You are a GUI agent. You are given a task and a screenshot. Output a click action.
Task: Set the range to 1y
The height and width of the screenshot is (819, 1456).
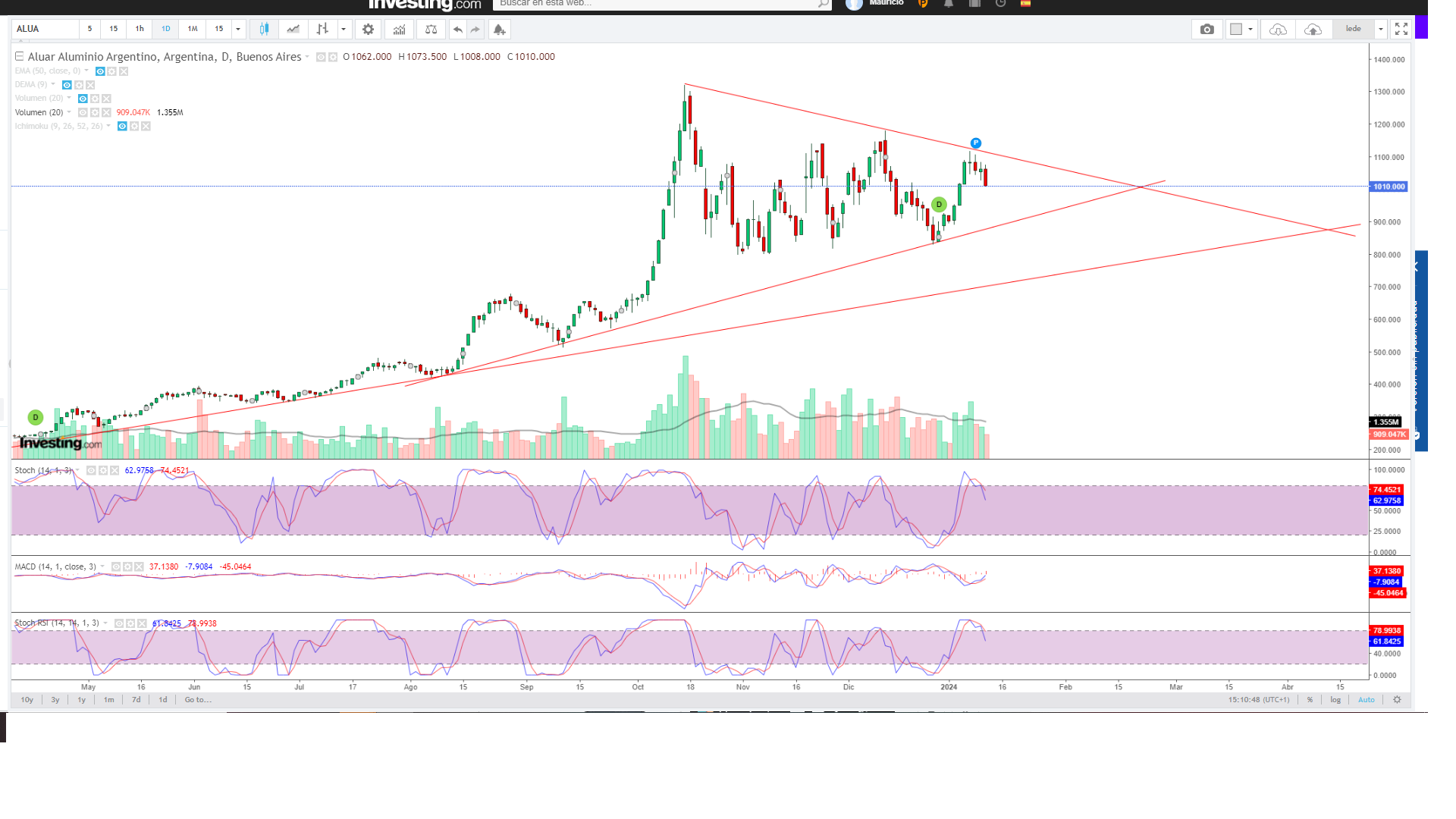(82, 700)
